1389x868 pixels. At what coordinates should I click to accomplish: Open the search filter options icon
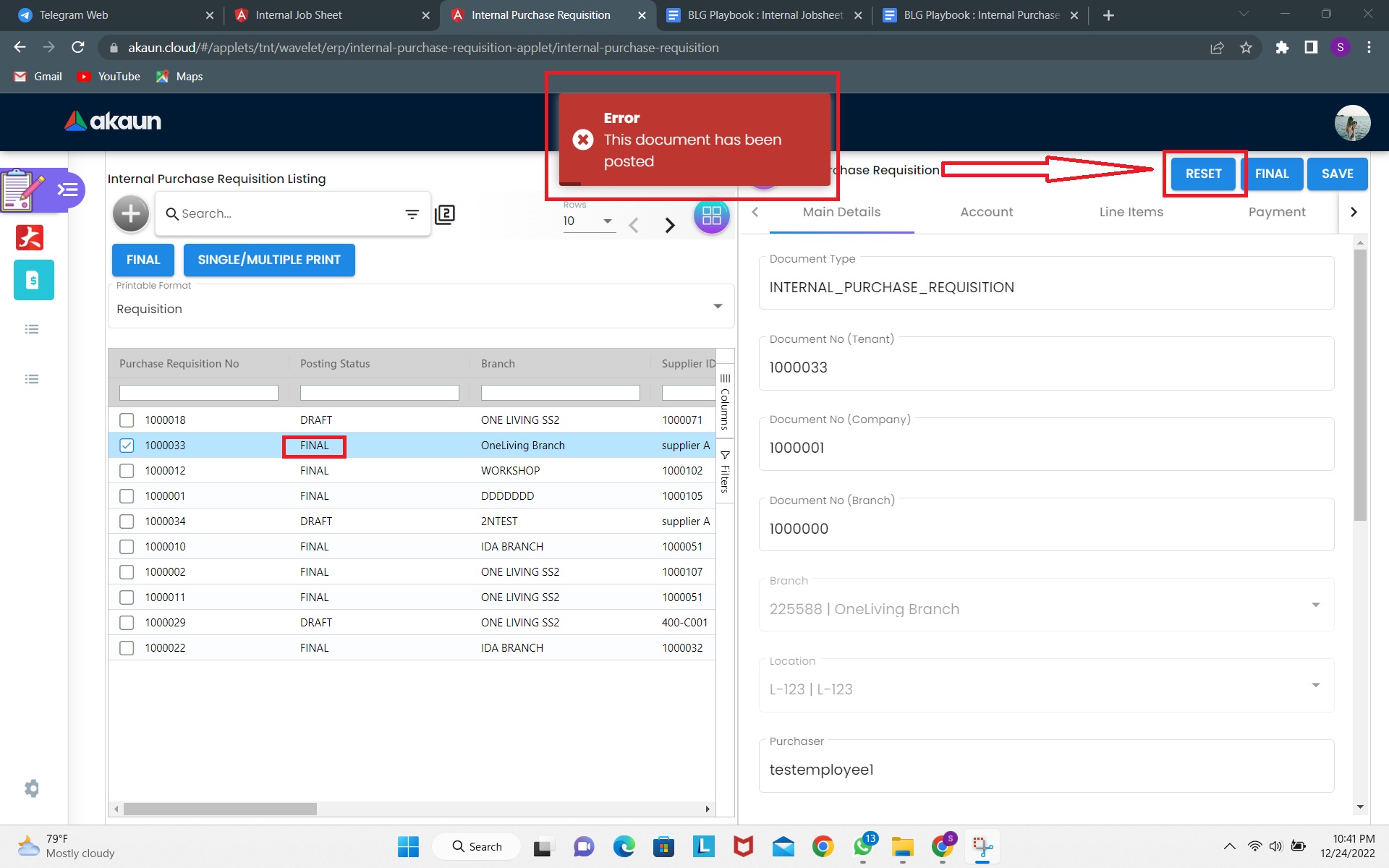(412, 214)
